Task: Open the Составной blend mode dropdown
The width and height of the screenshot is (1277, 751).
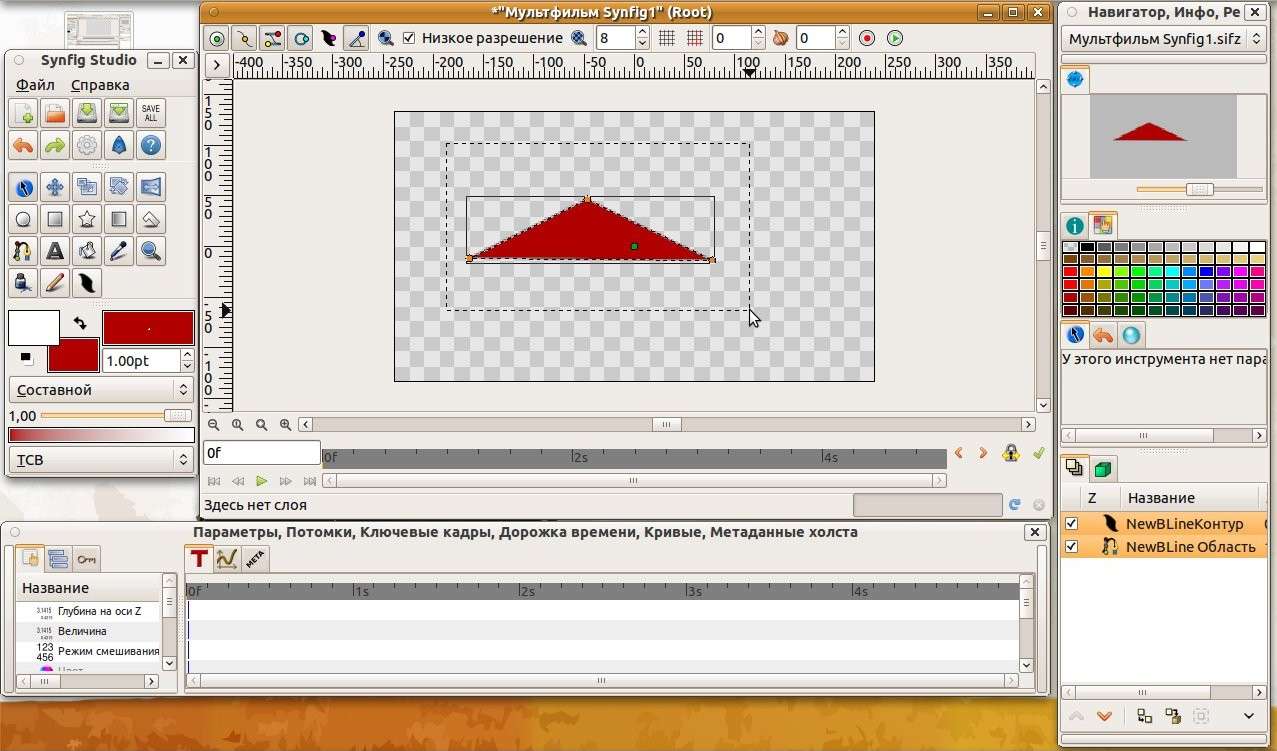Action: [101, 390]
